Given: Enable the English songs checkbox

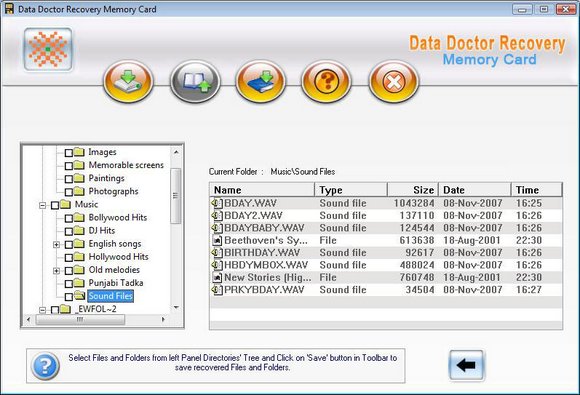Looking at the screenshot, I should pyautogui.click(x=69, y=244).
